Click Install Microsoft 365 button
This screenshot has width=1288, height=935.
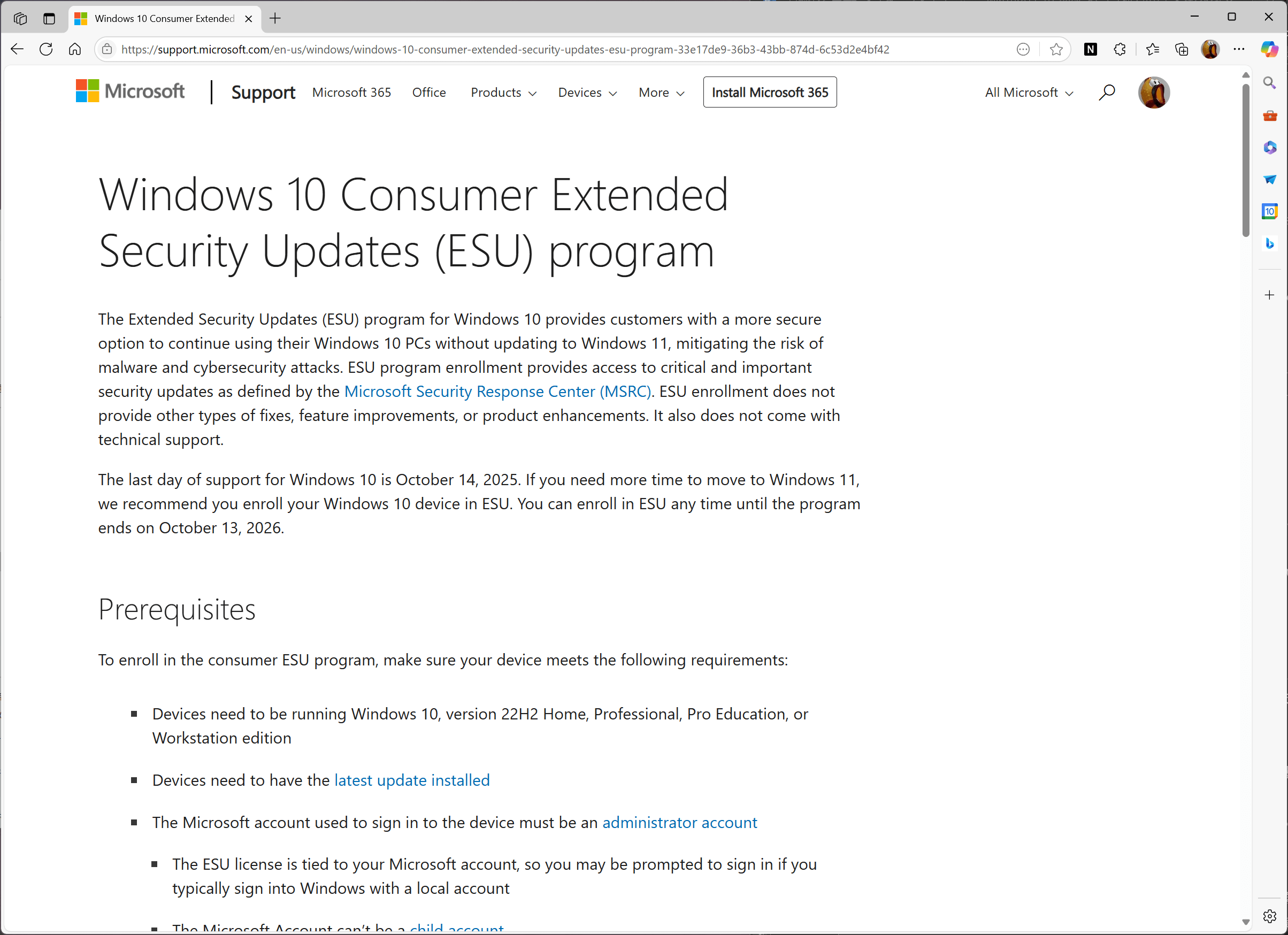tap(770, 92)
